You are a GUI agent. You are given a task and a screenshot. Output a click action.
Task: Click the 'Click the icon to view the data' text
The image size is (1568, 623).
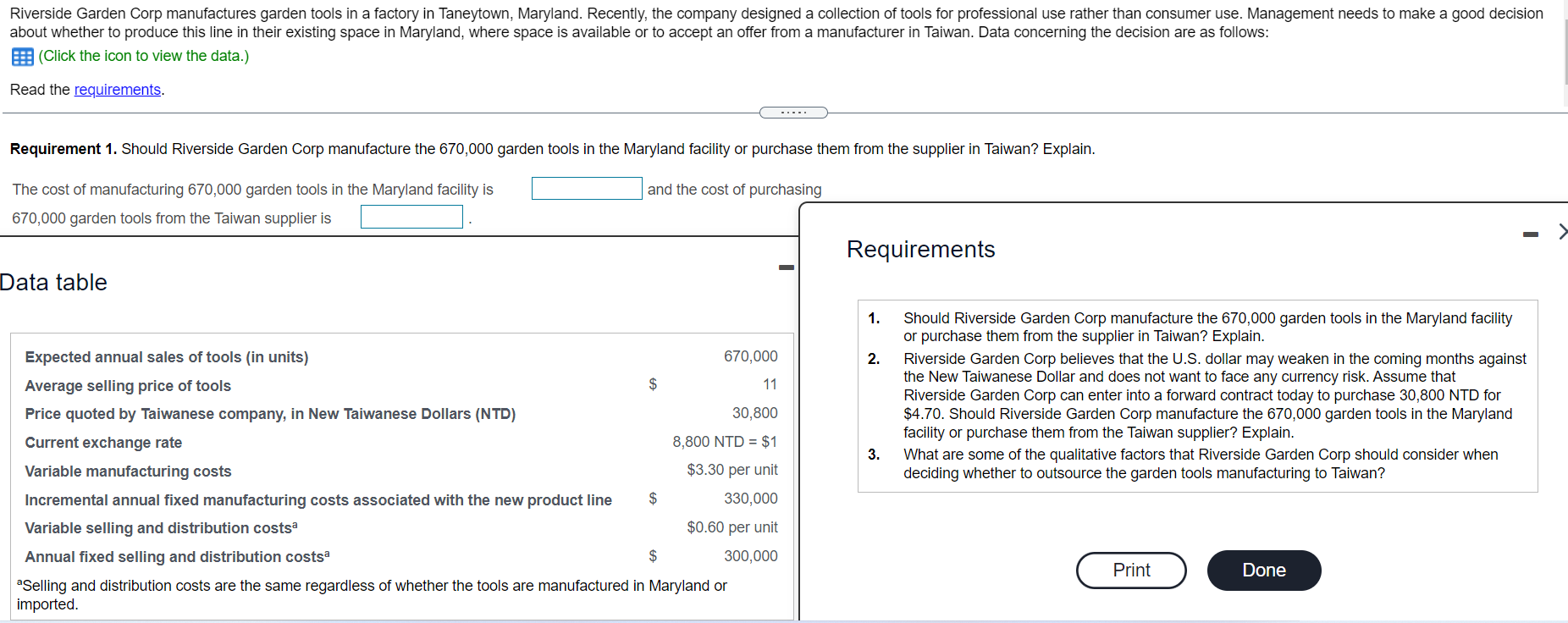point(144,56)
